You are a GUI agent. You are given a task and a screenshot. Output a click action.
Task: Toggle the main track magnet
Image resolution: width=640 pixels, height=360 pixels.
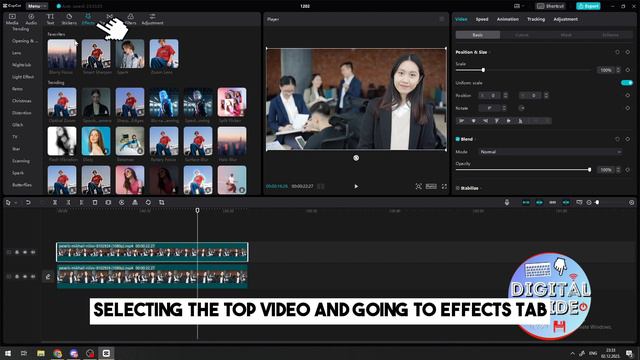pos(526,202)
